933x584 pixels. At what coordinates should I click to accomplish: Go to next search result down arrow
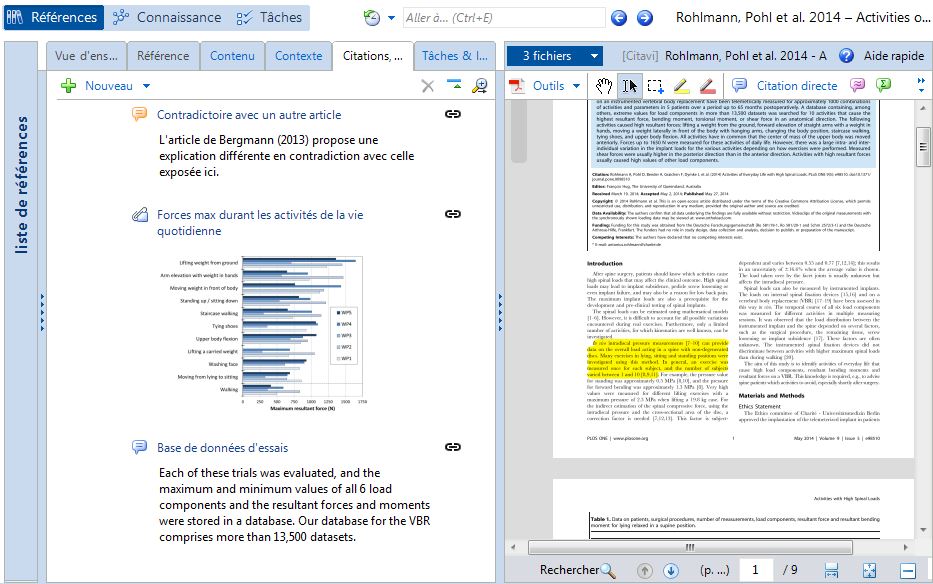pyautogui.click(x=671, y=570)
